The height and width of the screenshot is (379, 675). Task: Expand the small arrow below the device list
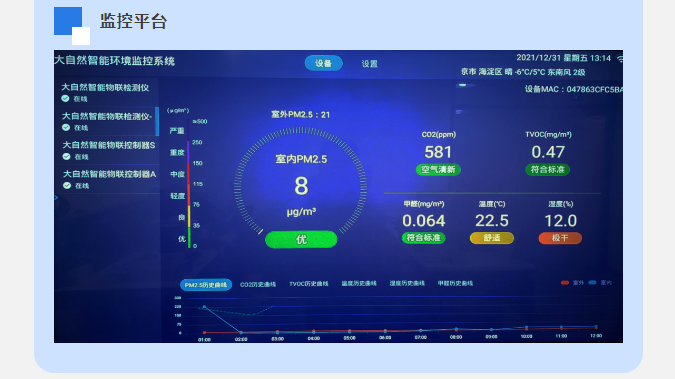point(56,198)
